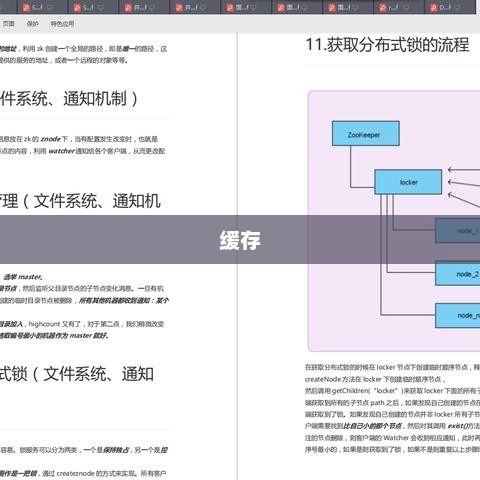Click the ZooKeeper box in the diagram
The height and width of the screenshot is (480, 480).
click(366, 133)
